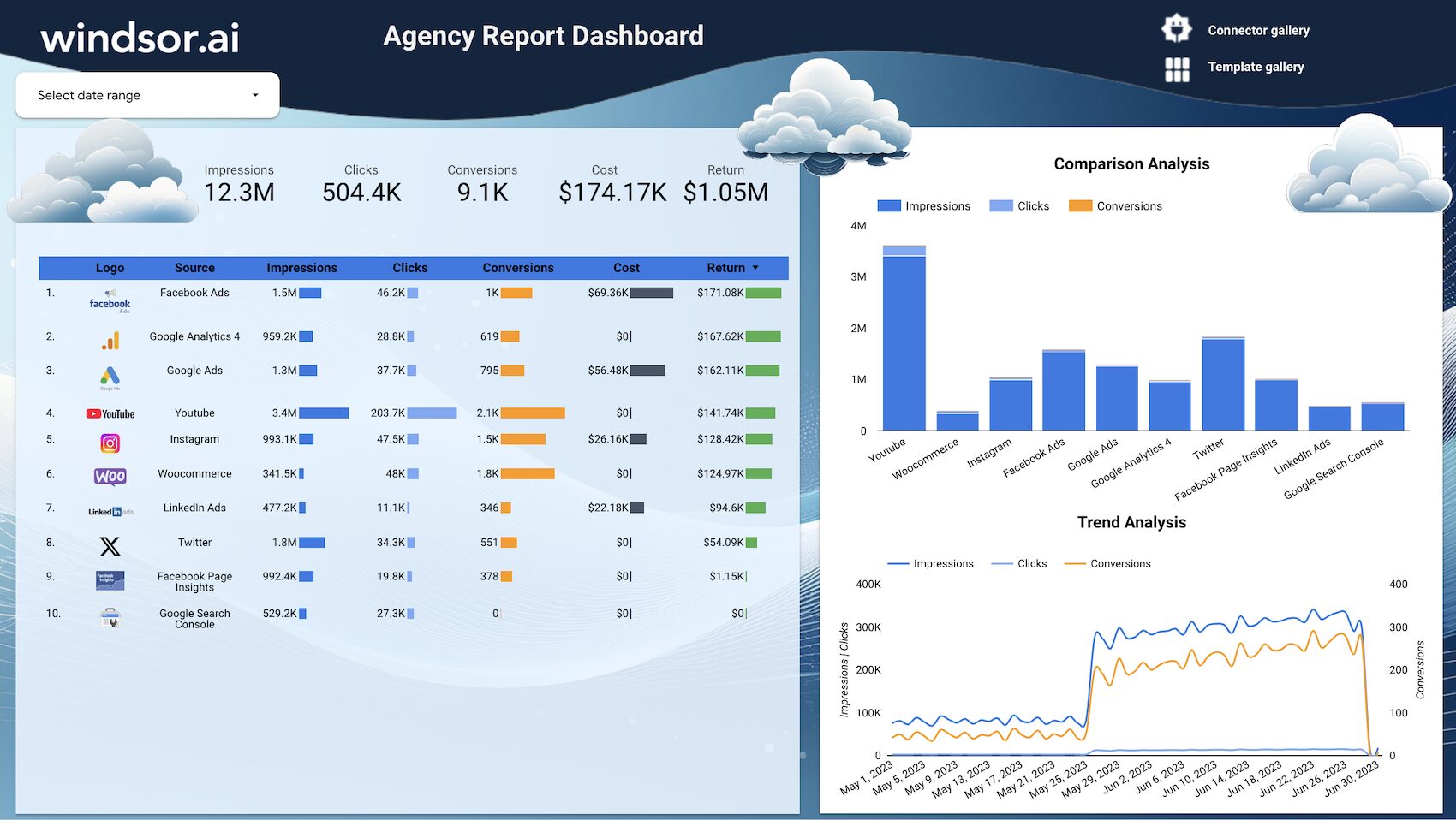Click the YouTube logo
This screenshot has width=1456, height=820.
click(x=110, y=413)
